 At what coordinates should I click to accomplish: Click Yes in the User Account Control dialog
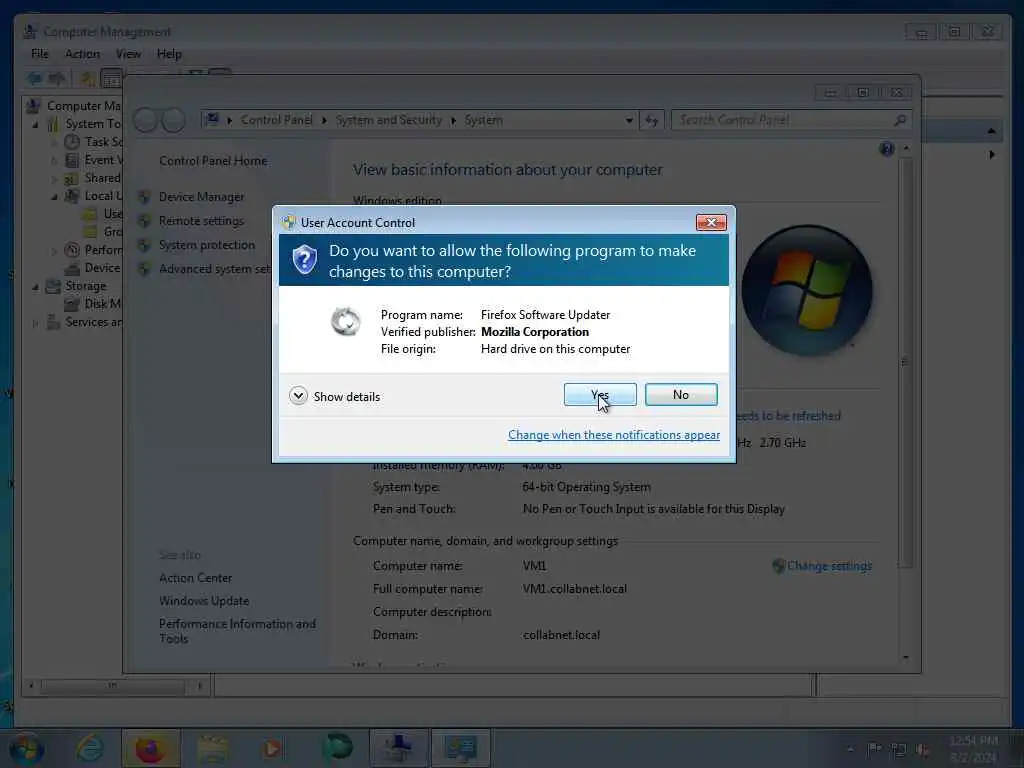coord(600,394)
